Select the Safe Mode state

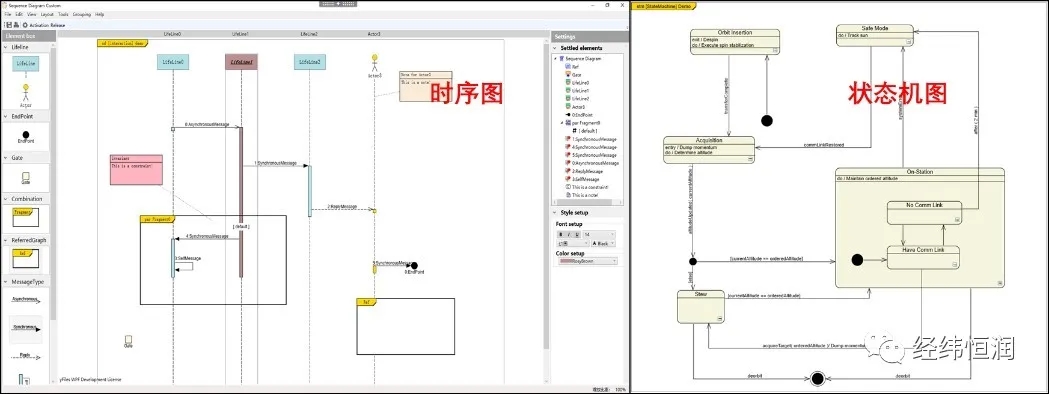click(875, 35)
